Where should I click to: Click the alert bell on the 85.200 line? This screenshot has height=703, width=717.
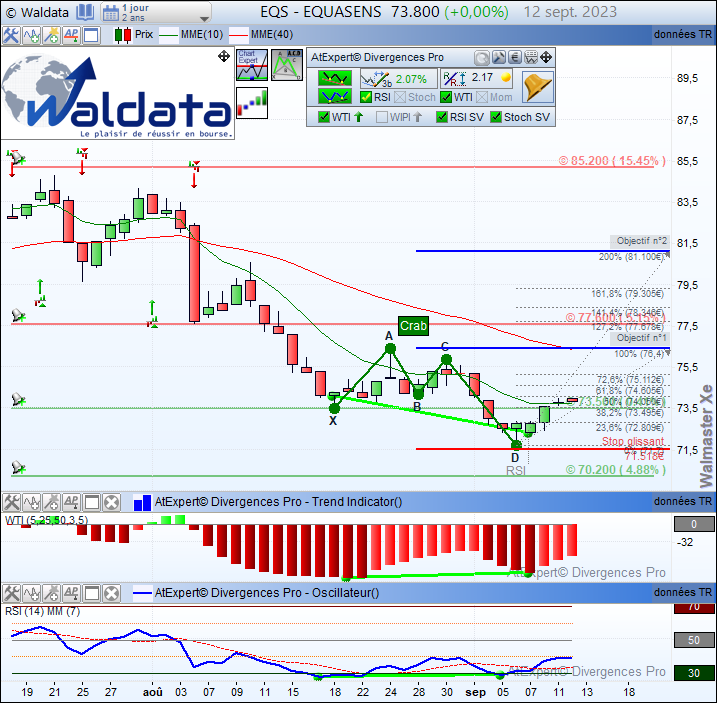click(x=17, y=158)
